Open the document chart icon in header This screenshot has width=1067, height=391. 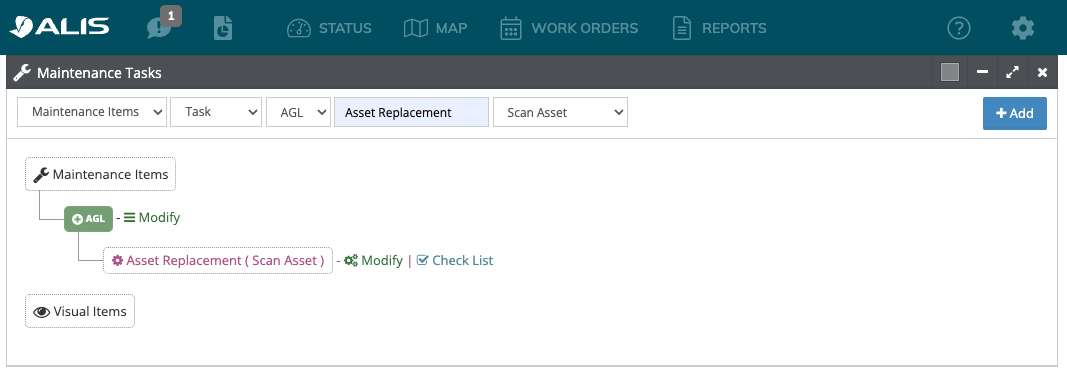coord(223,28)
